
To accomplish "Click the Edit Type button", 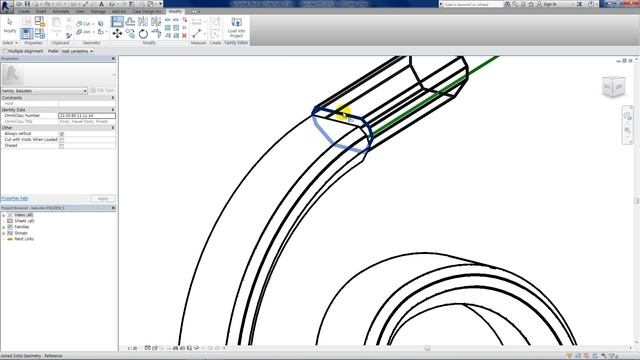I will click(x=102, y=91).
